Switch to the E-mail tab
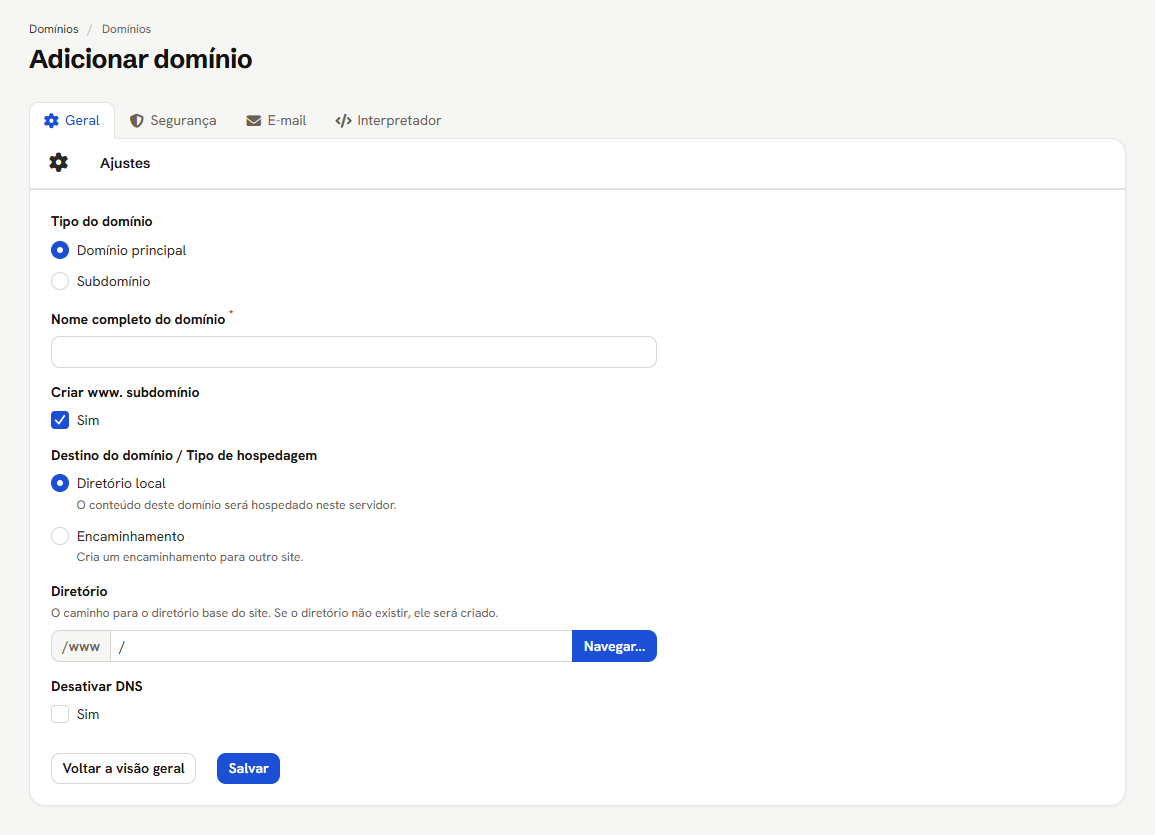Viewport: 1155px width, 835px height. (276, 121)
